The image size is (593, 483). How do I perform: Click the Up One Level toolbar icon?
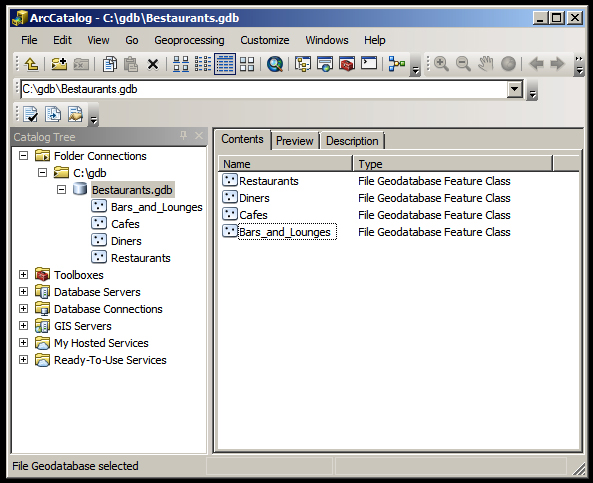[31, 64]
